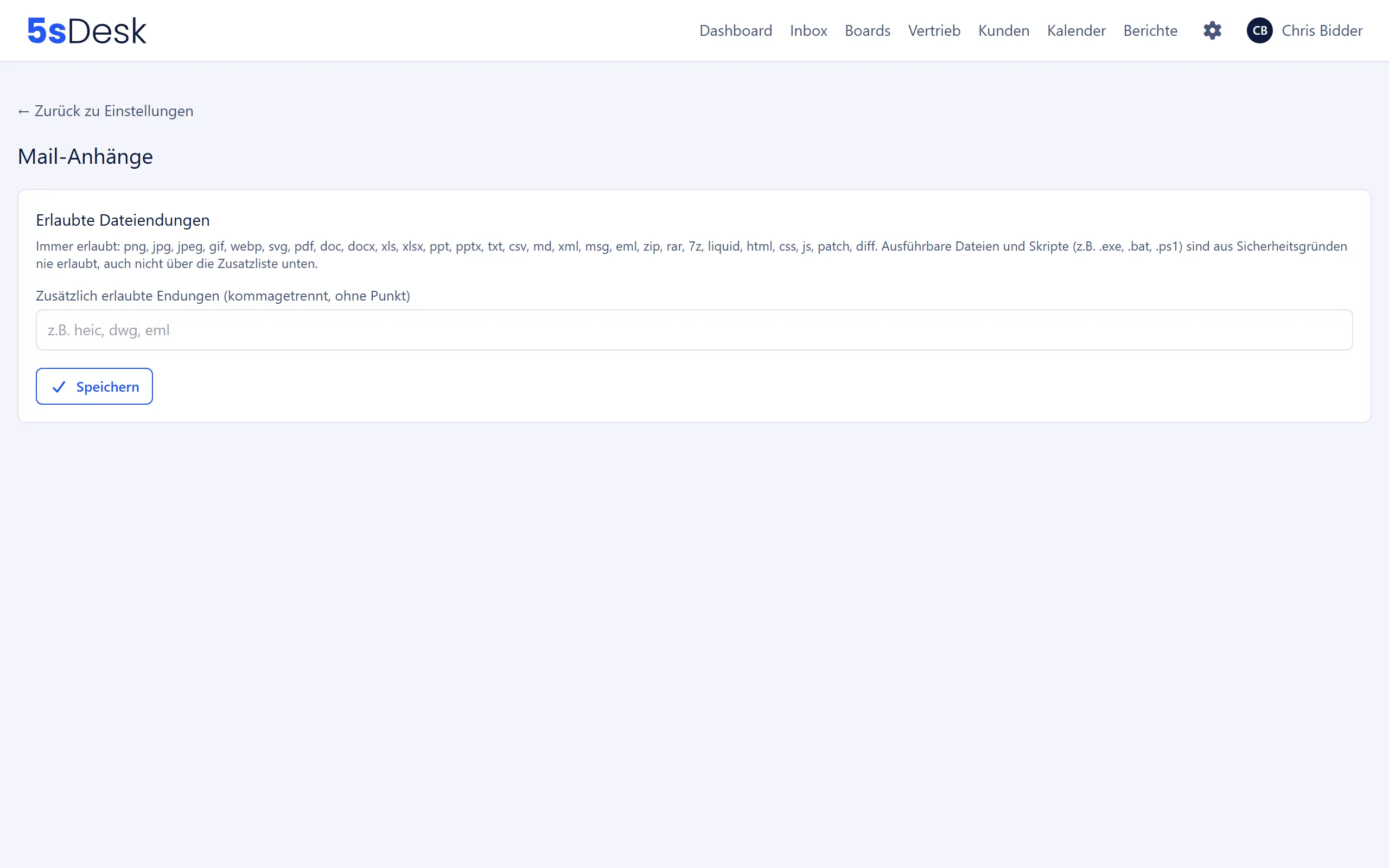The width and height of the screenshot is (1389, 868).
Task: Switch to Kalender
Action: 1076,30
